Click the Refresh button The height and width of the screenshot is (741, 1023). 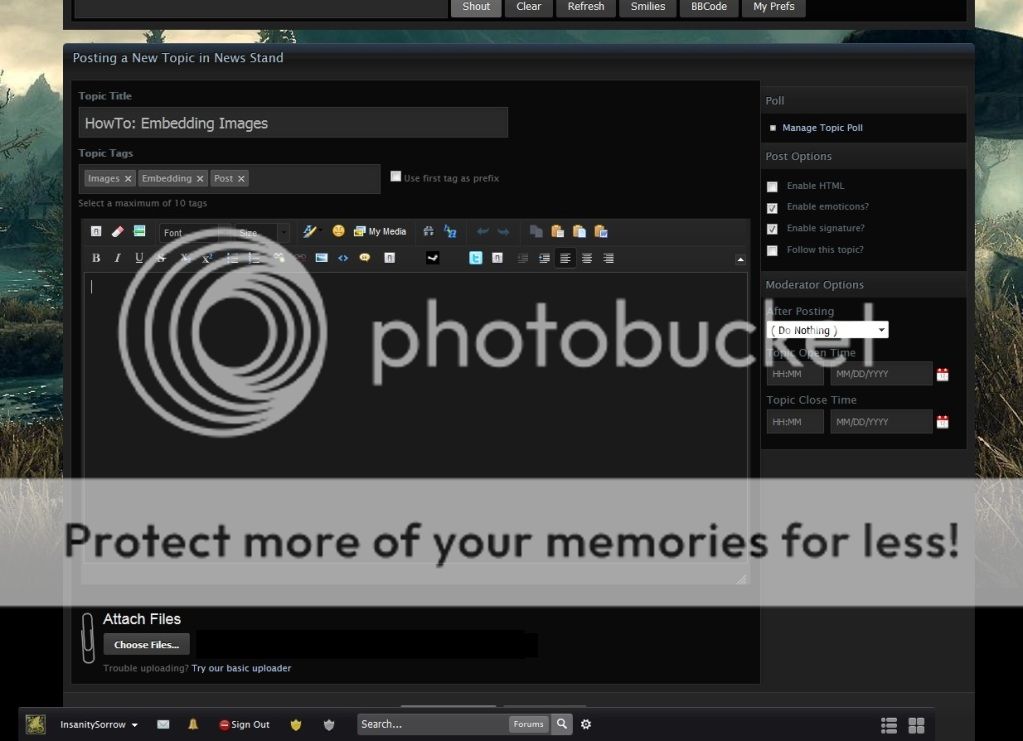(x=586, y=7)
